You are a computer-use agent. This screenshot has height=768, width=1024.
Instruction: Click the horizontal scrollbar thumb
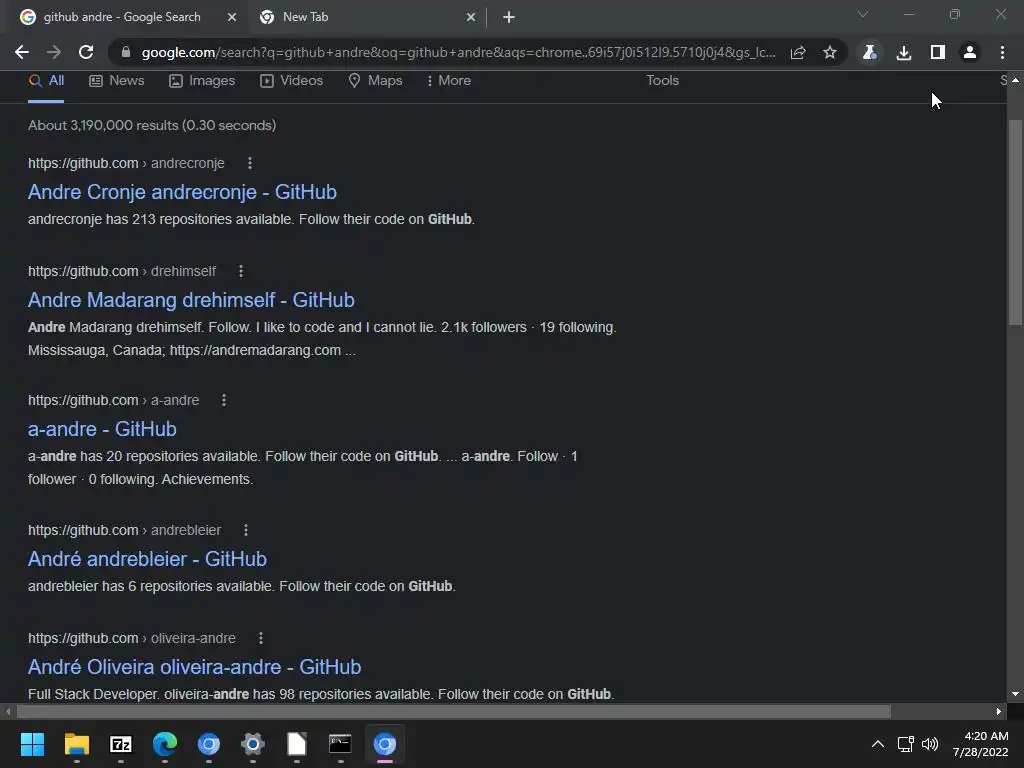[454, 711]
